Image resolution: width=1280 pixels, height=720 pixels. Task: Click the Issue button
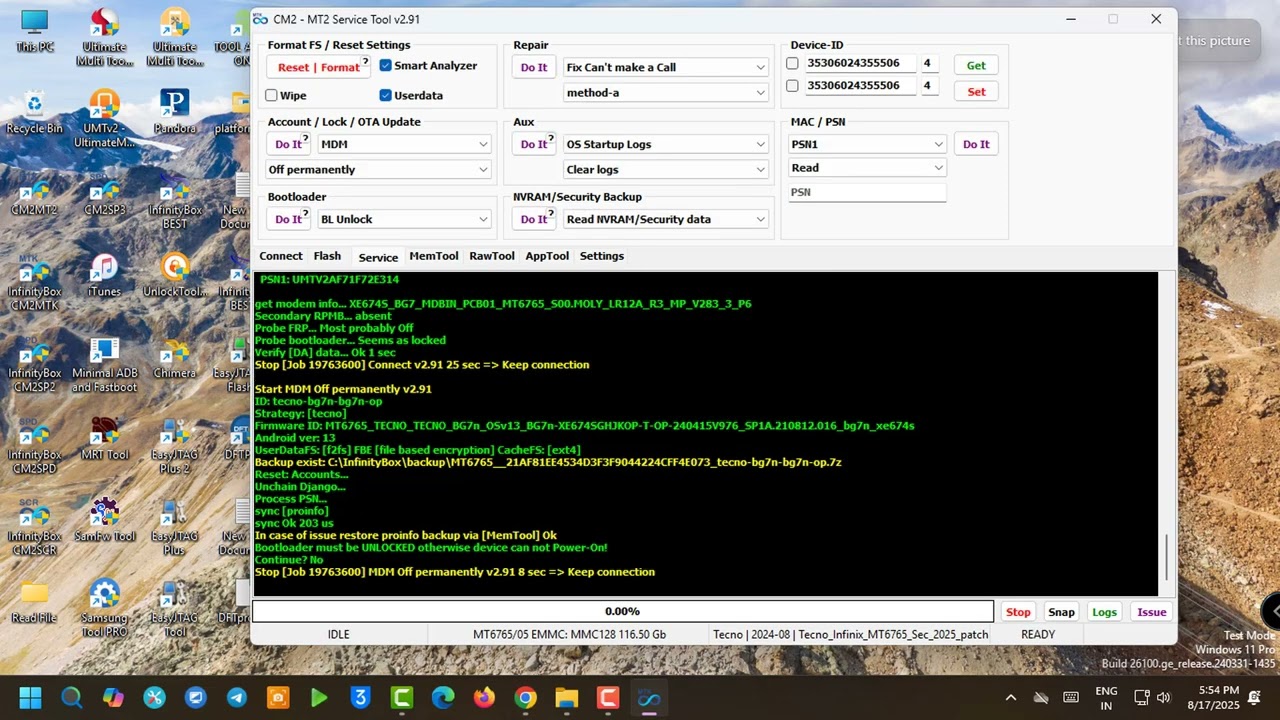[x=1151, y=612]
